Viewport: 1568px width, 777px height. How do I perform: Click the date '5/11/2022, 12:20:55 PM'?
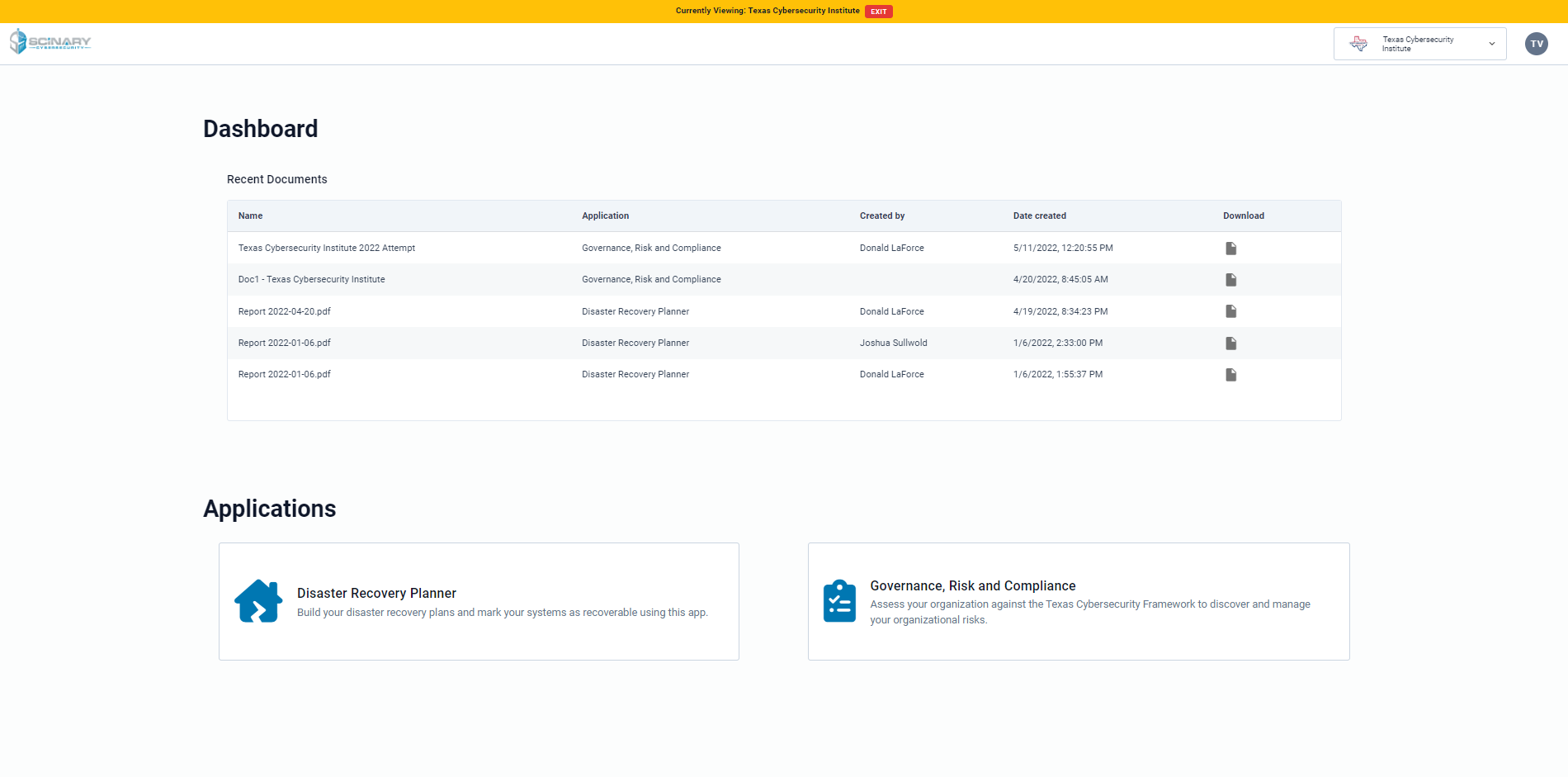1063,248
